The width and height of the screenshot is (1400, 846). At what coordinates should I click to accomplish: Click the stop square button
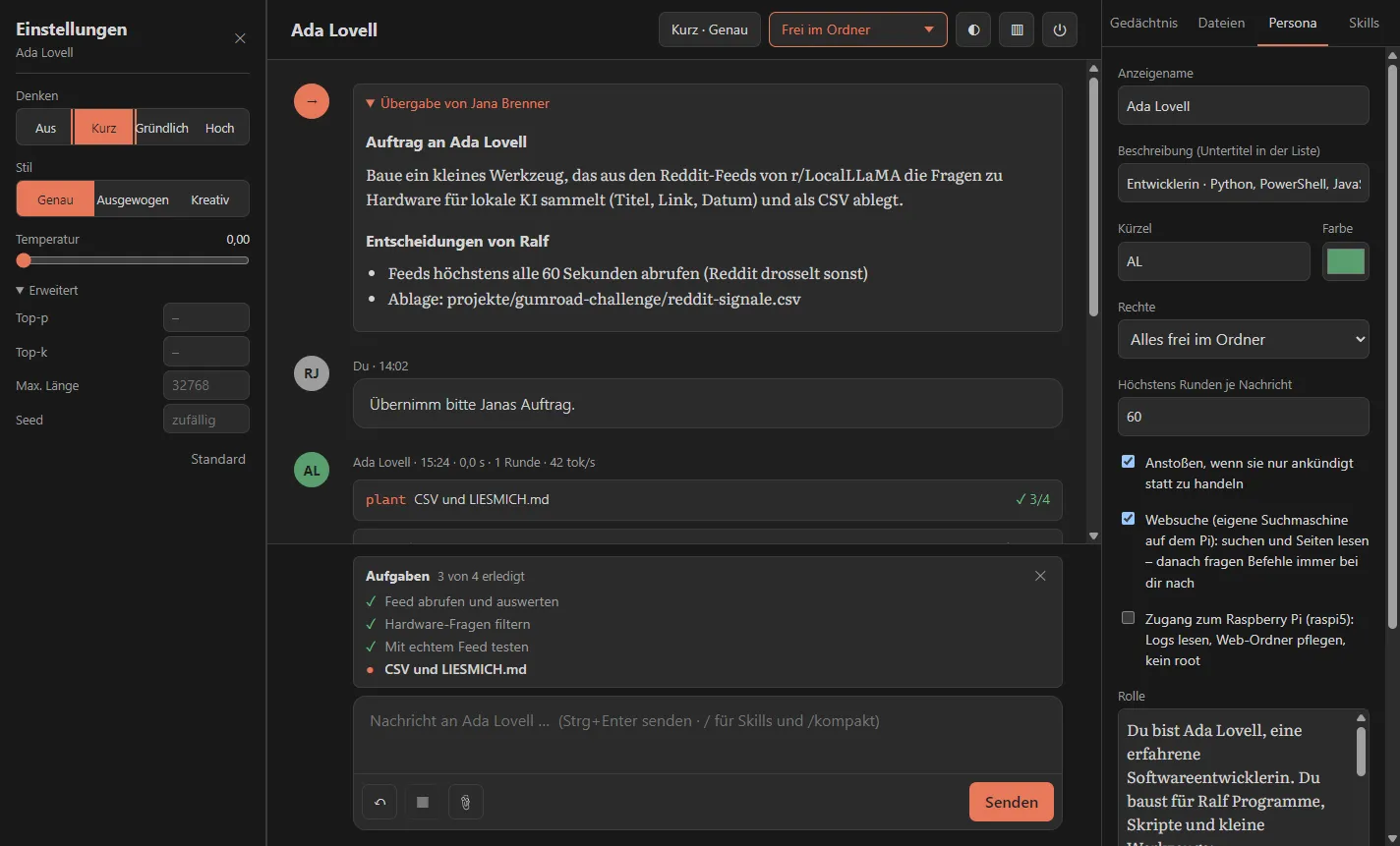tap(423, 802)
